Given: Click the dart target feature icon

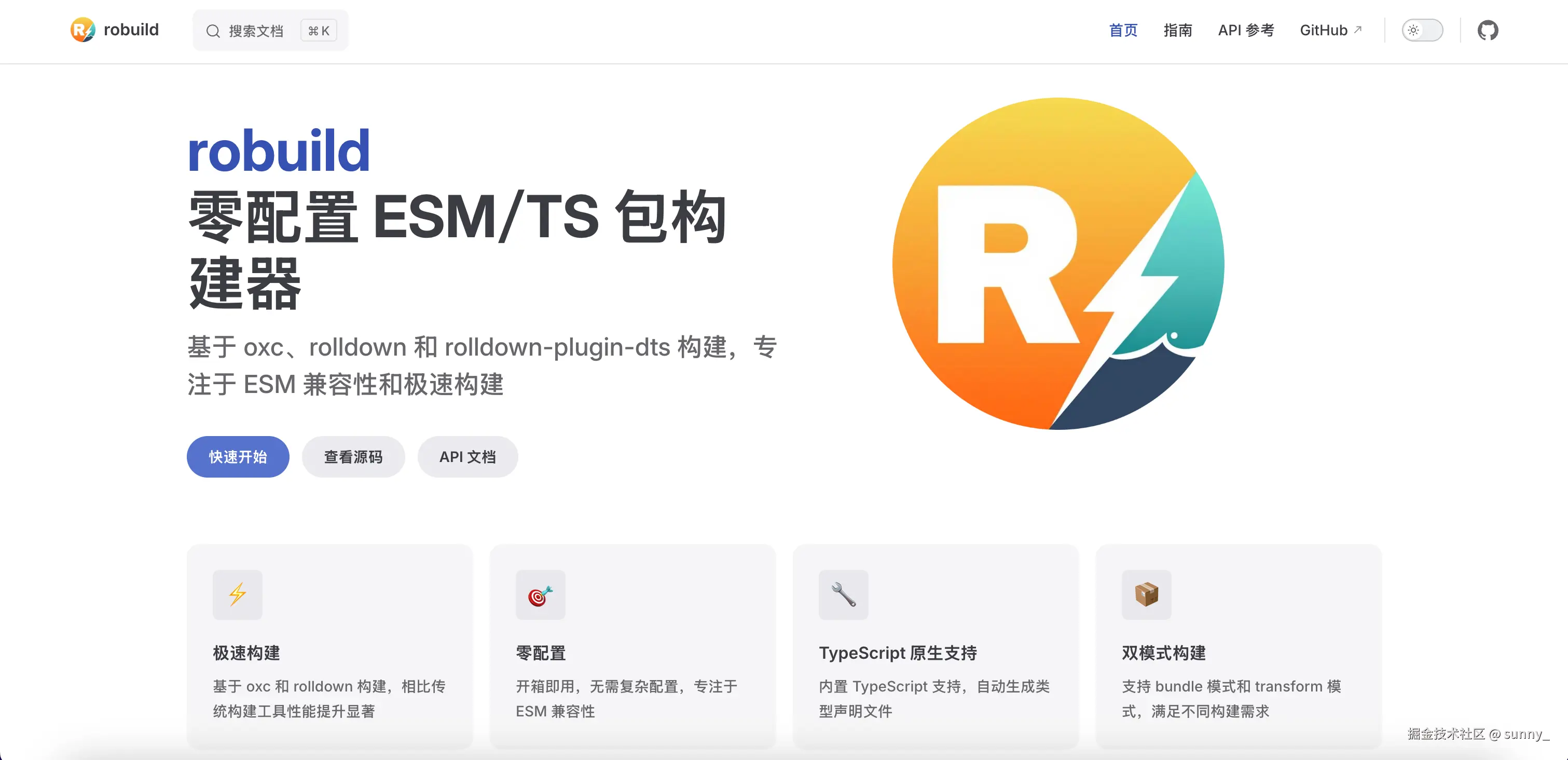Looking at the screenshot, I should point(540,594).
